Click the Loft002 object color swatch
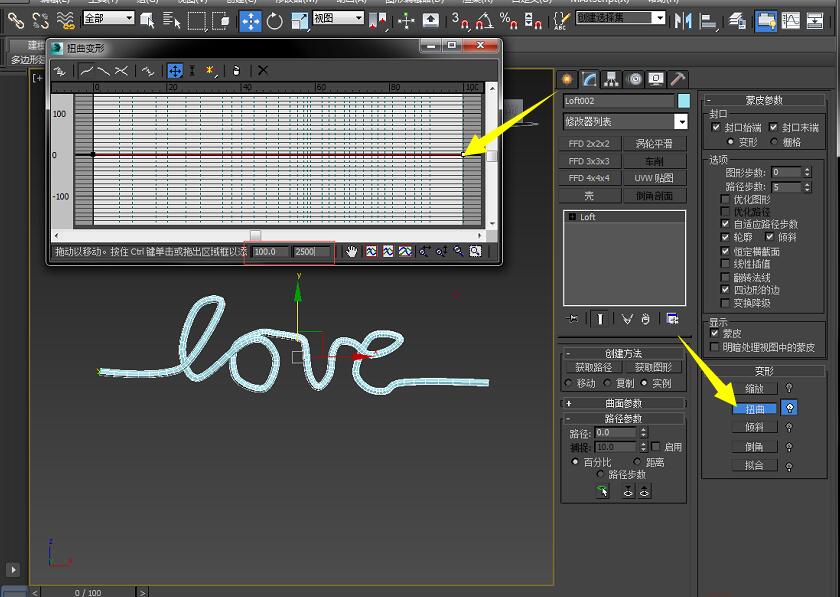The image size is (840, 597). coord(684,101)
